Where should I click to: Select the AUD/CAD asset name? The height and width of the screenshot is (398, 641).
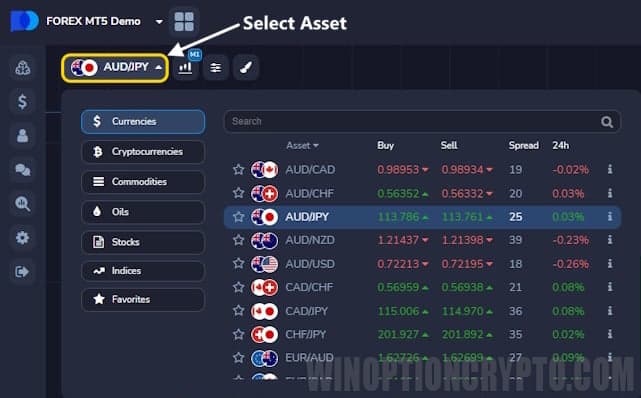point(310,170)
